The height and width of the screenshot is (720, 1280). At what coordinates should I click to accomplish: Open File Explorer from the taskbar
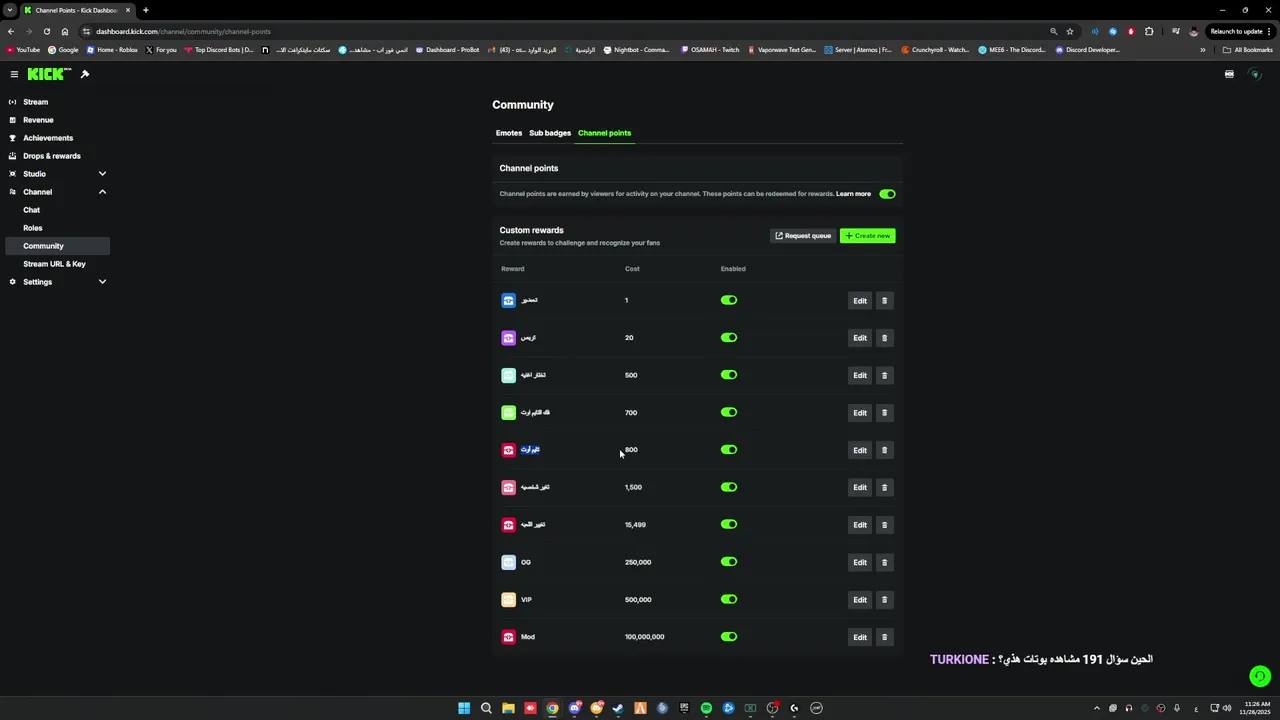coord(508,708)
